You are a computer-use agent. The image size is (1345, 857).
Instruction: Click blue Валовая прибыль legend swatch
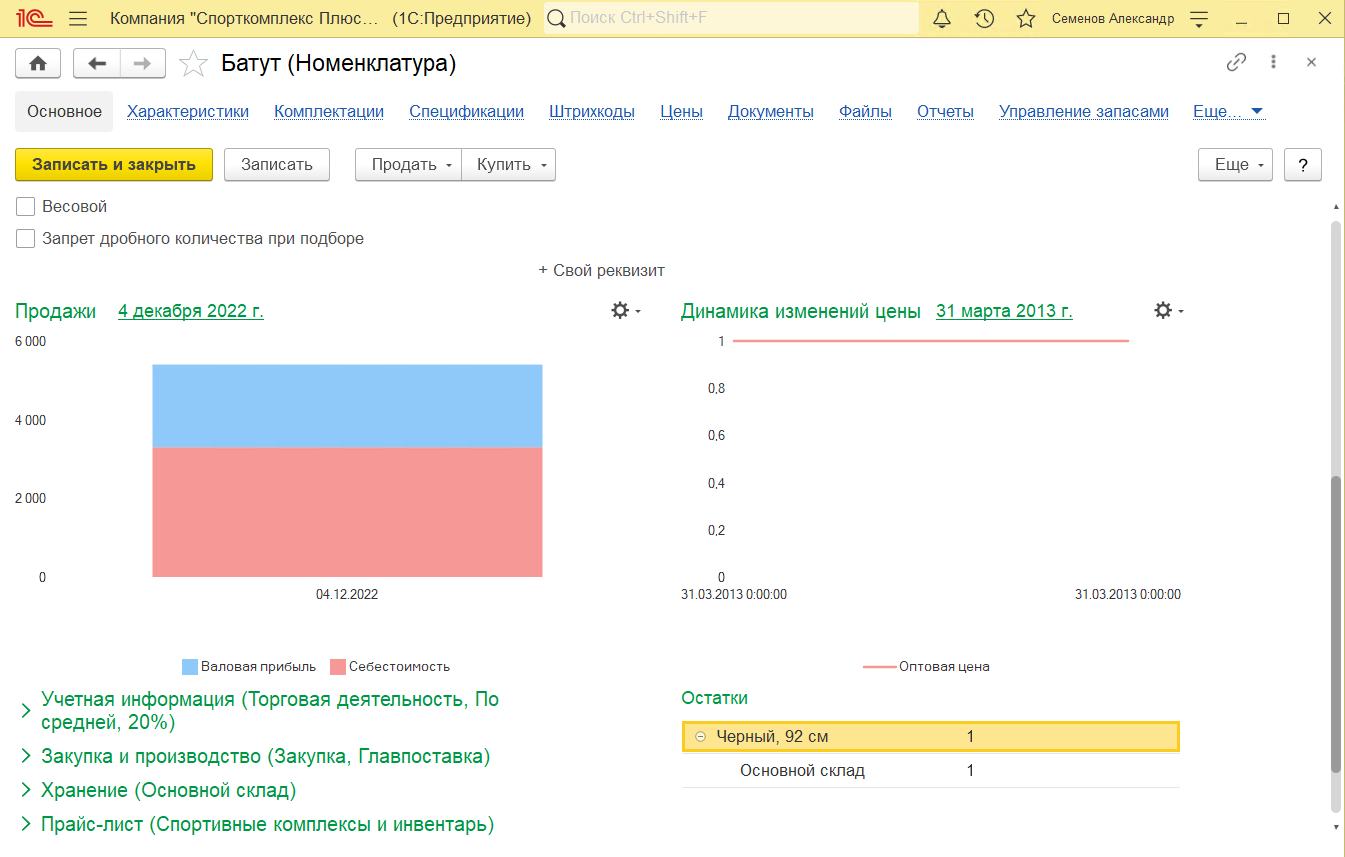190,667
